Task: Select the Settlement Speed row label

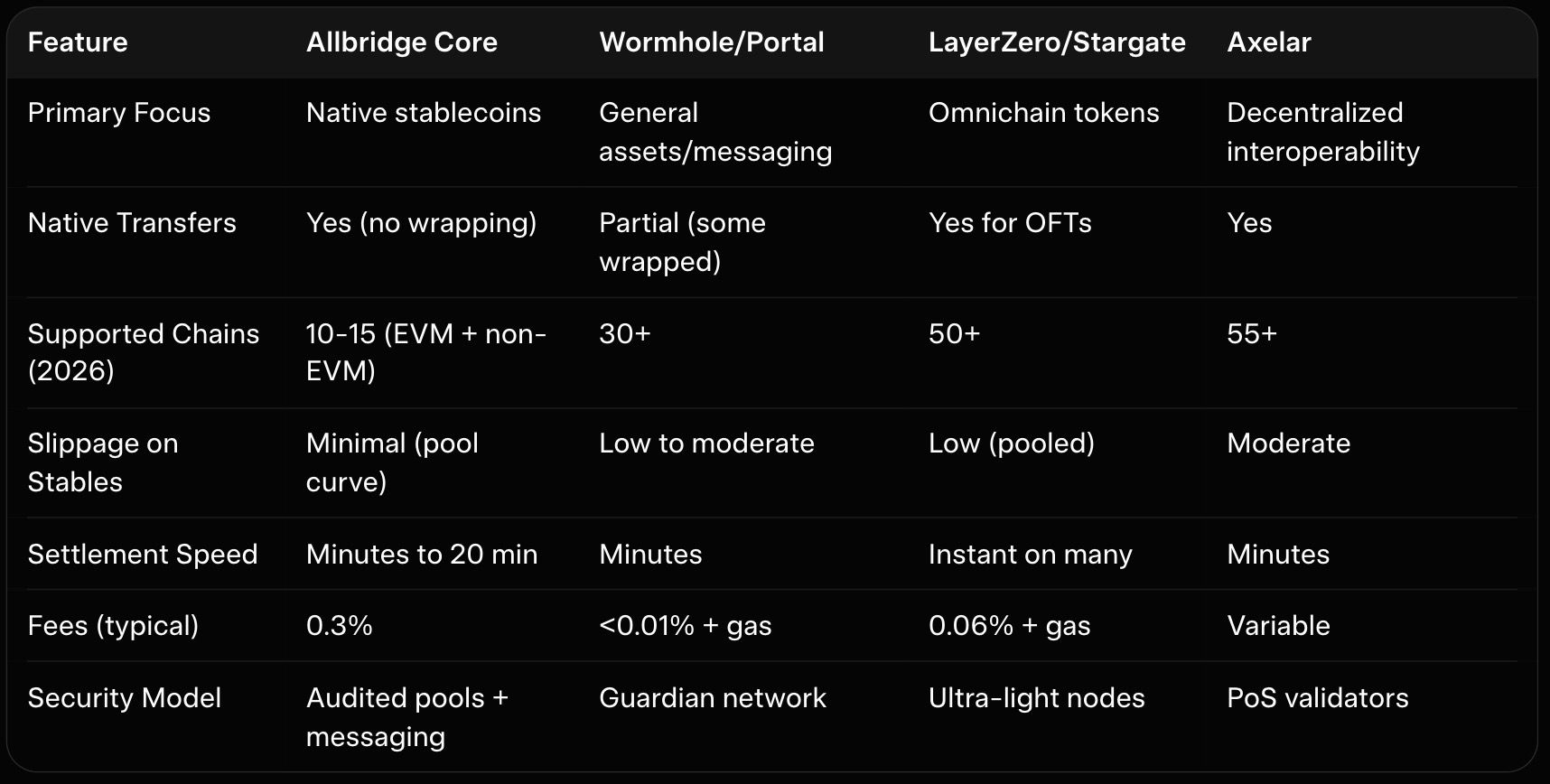Action: (143, 555)
